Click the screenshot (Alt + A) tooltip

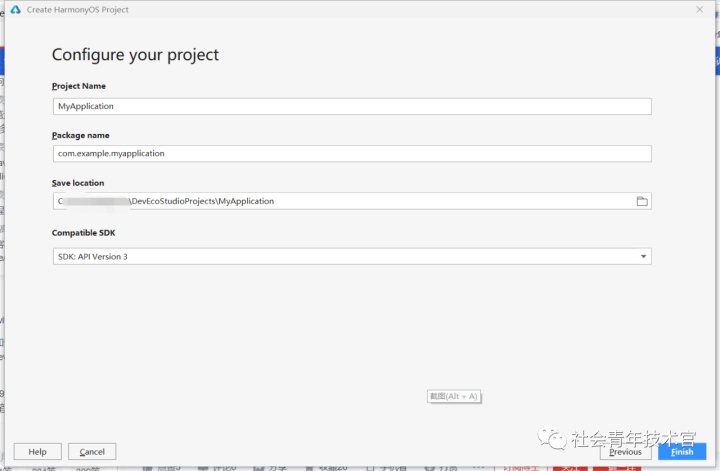454,396
